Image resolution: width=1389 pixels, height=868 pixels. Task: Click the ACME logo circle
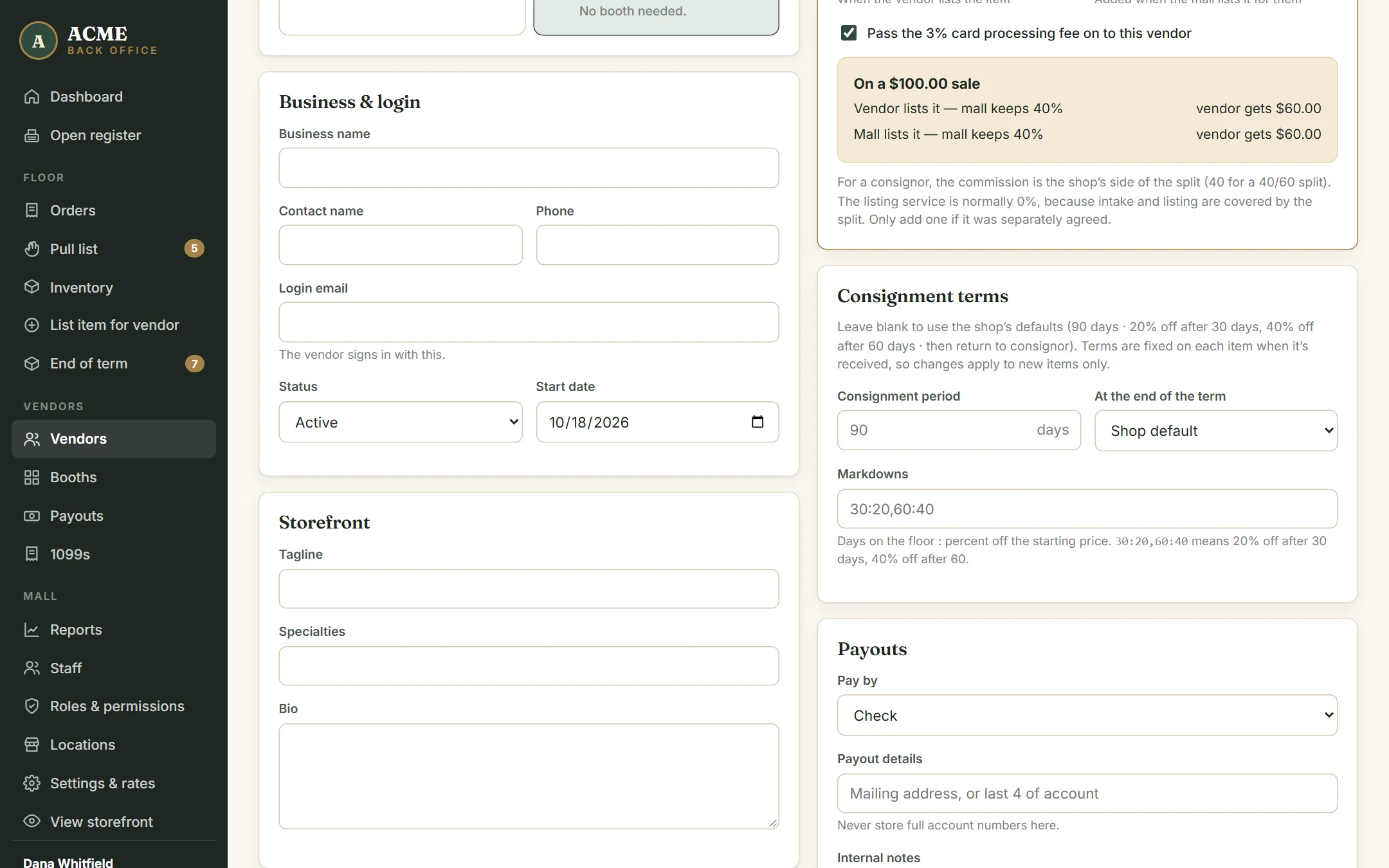(39, 41)
